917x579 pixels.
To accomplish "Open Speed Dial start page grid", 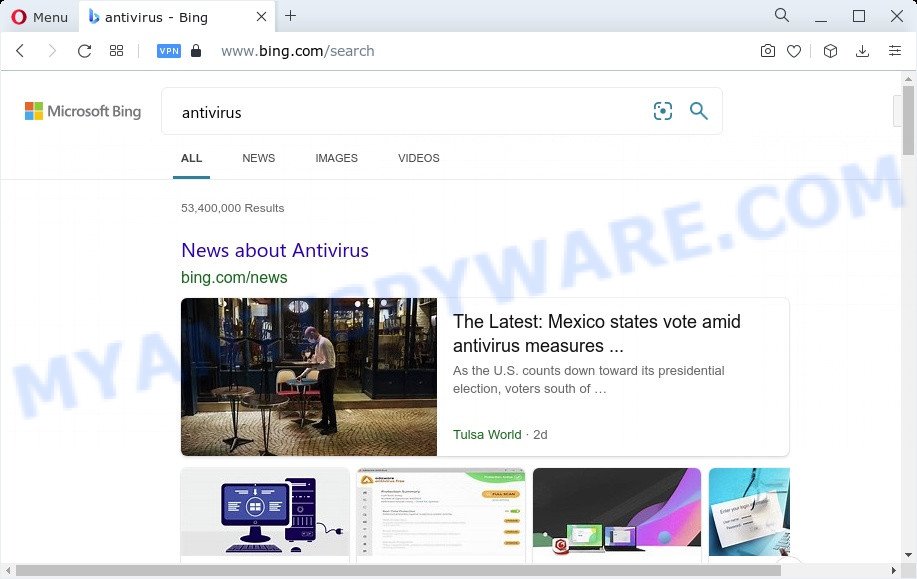I will pos(116,51).
